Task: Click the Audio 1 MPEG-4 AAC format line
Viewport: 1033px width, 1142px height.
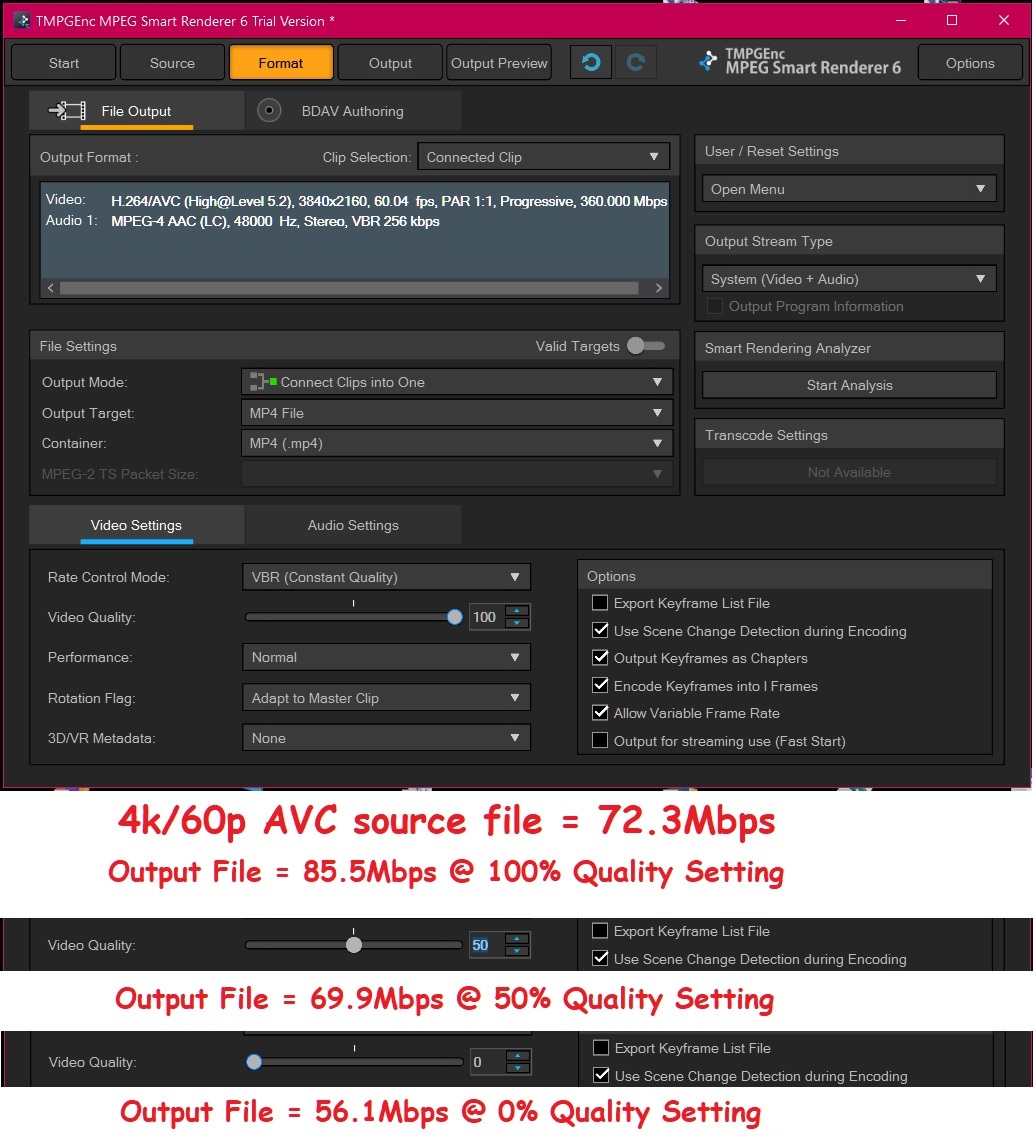Action: coord(243,221)
